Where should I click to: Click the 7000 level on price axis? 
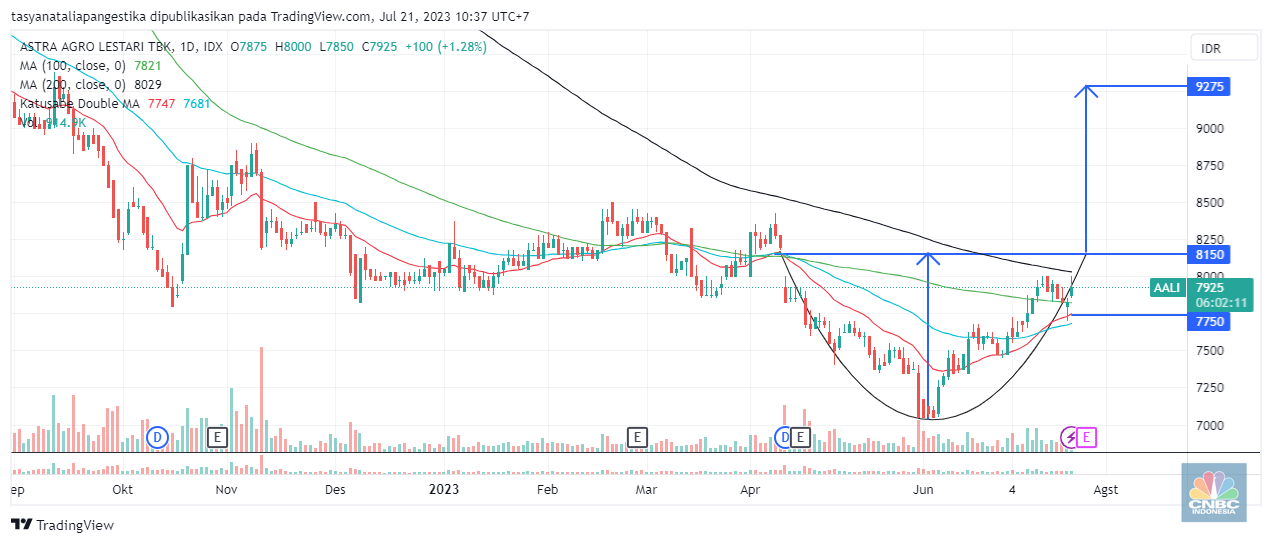[1210, 425]
